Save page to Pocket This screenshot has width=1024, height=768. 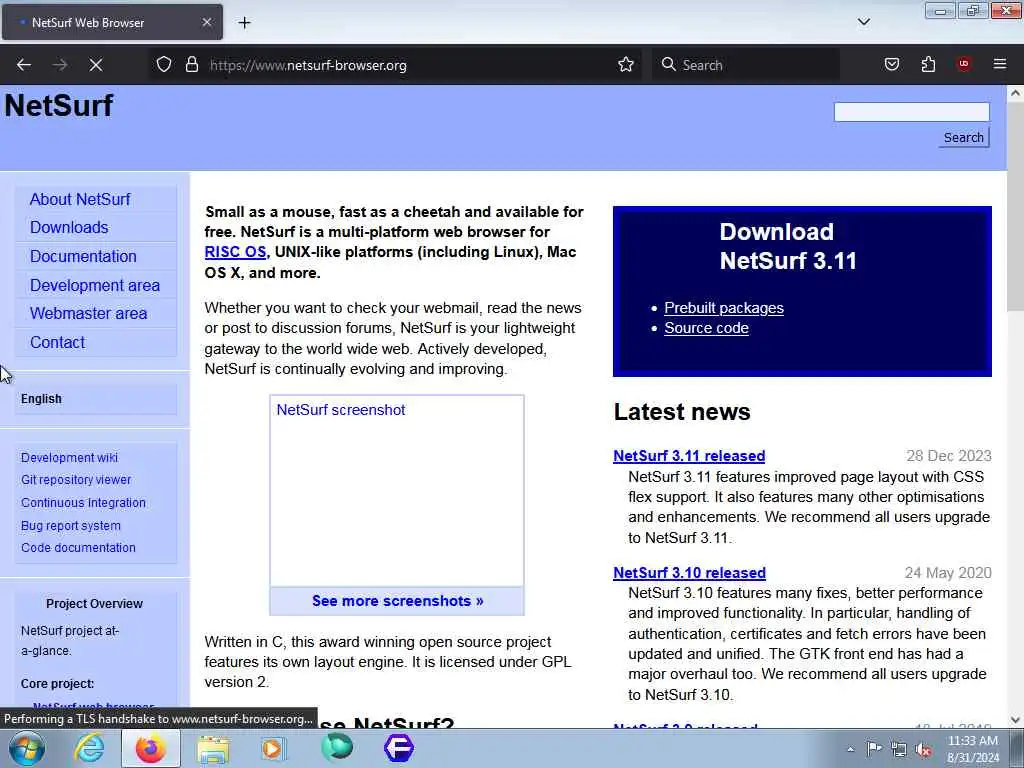[x=892, y=65]
